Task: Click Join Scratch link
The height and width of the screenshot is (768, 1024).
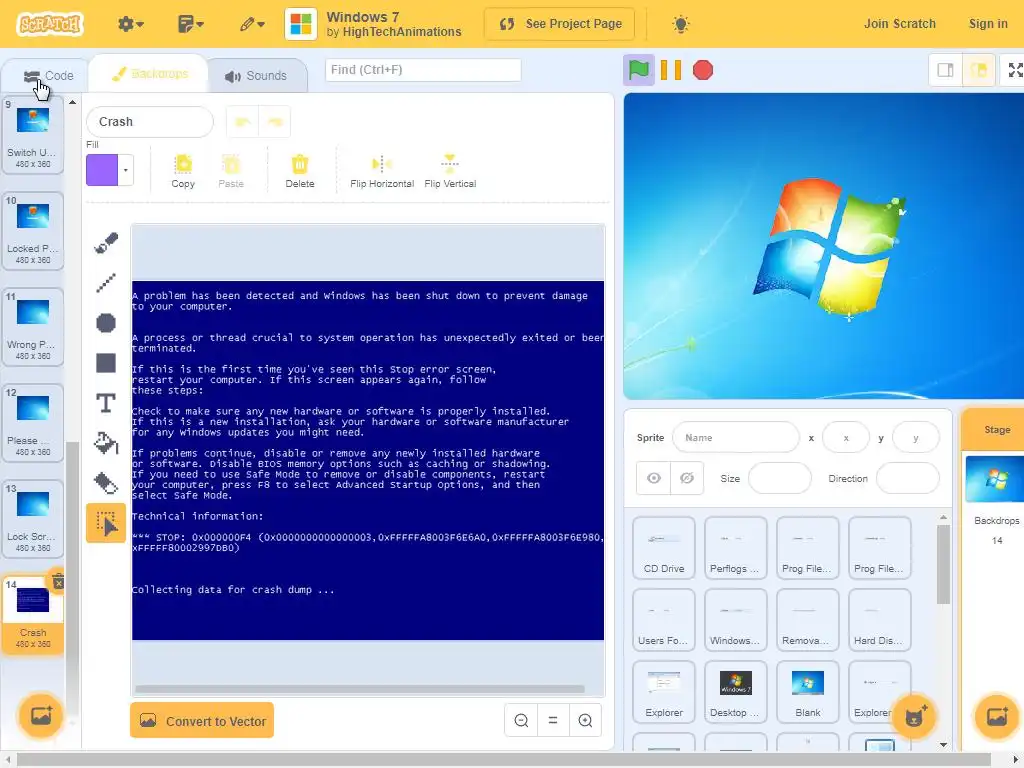Action: pyautogui.click(x=899, y=24)
